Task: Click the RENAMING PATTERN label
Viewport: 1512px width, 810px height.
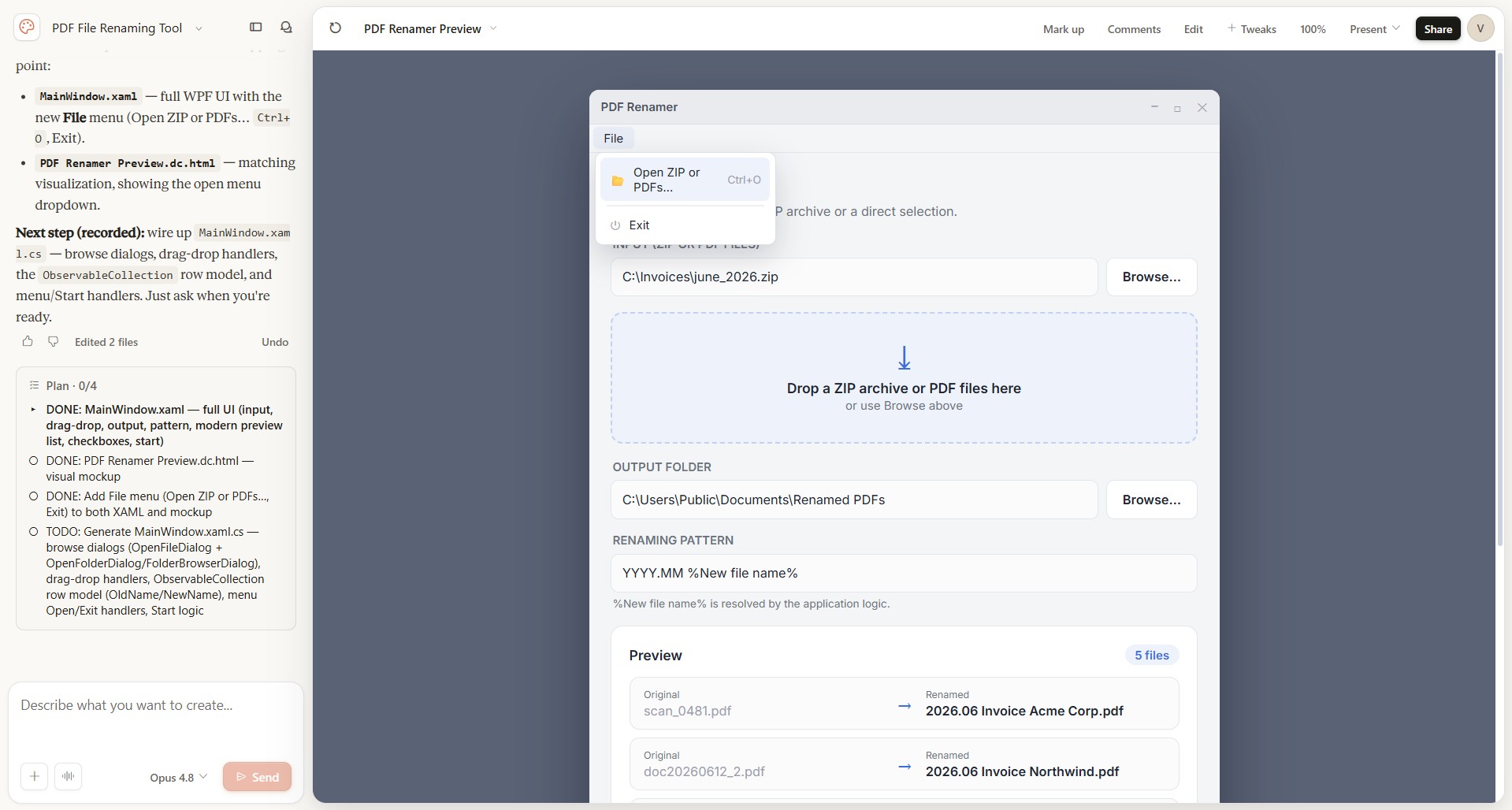Action: (673, 541)
